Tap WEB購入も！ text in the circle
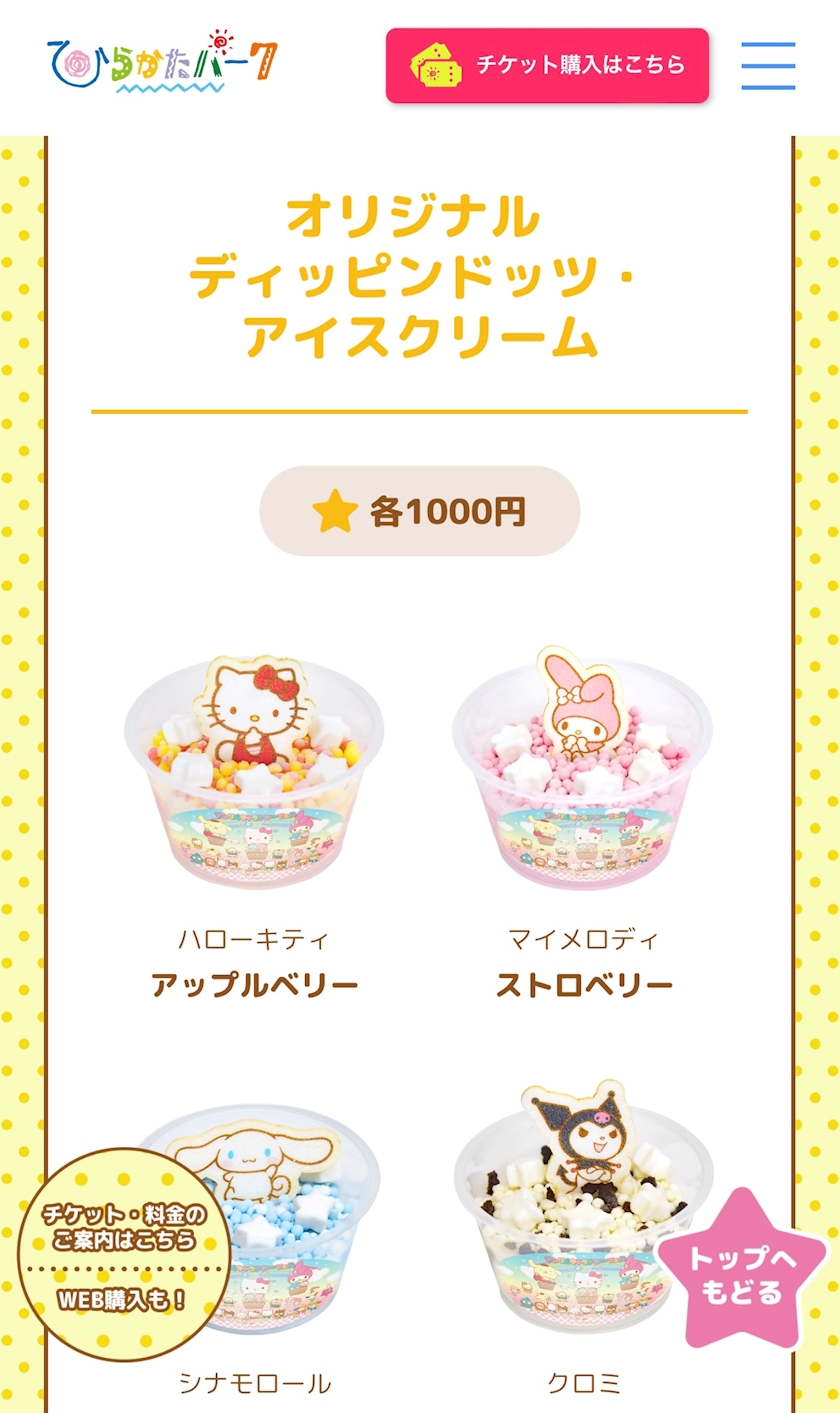 122,1301
